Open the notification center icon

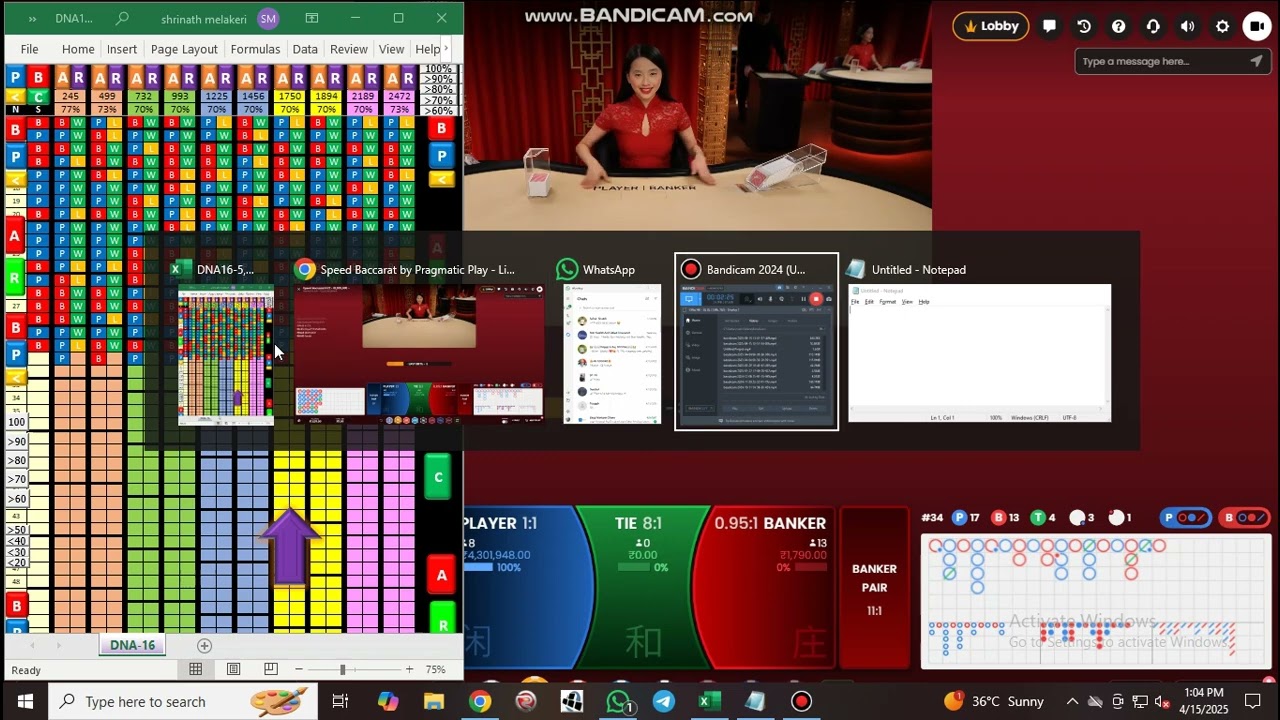click(1253, 701)
